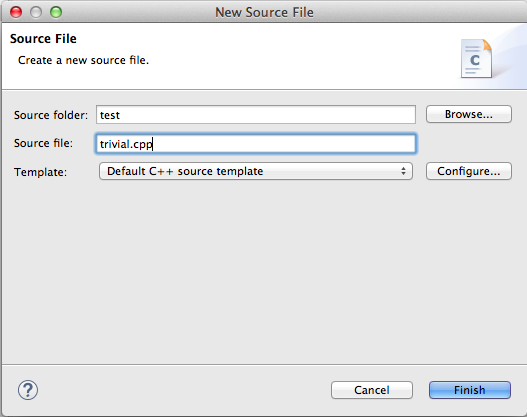
Task: Focus the Source folder field containing test
Action: tap(256, 115)
